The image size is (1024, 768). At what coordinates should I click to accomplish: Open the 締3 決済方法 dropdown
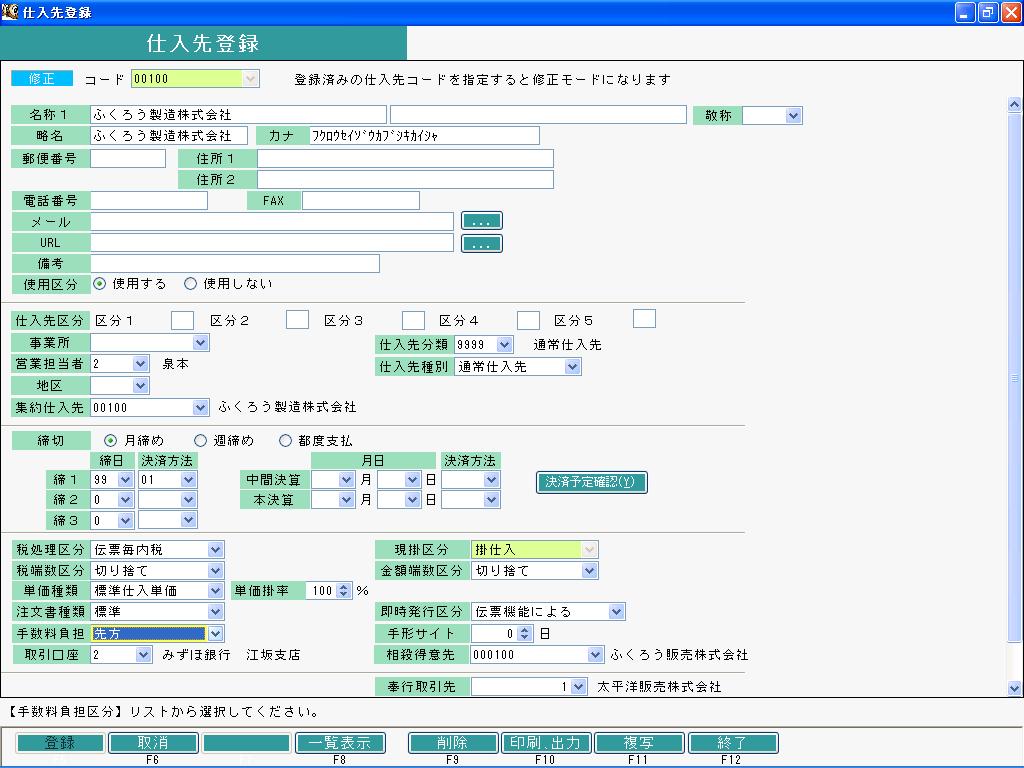[x=189, y=520]
